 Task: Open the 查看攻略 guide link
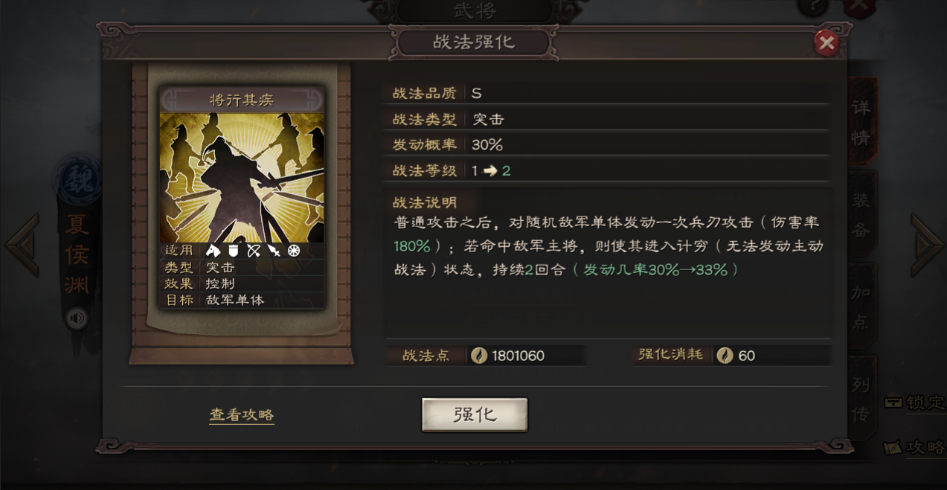tap(242, 415)
